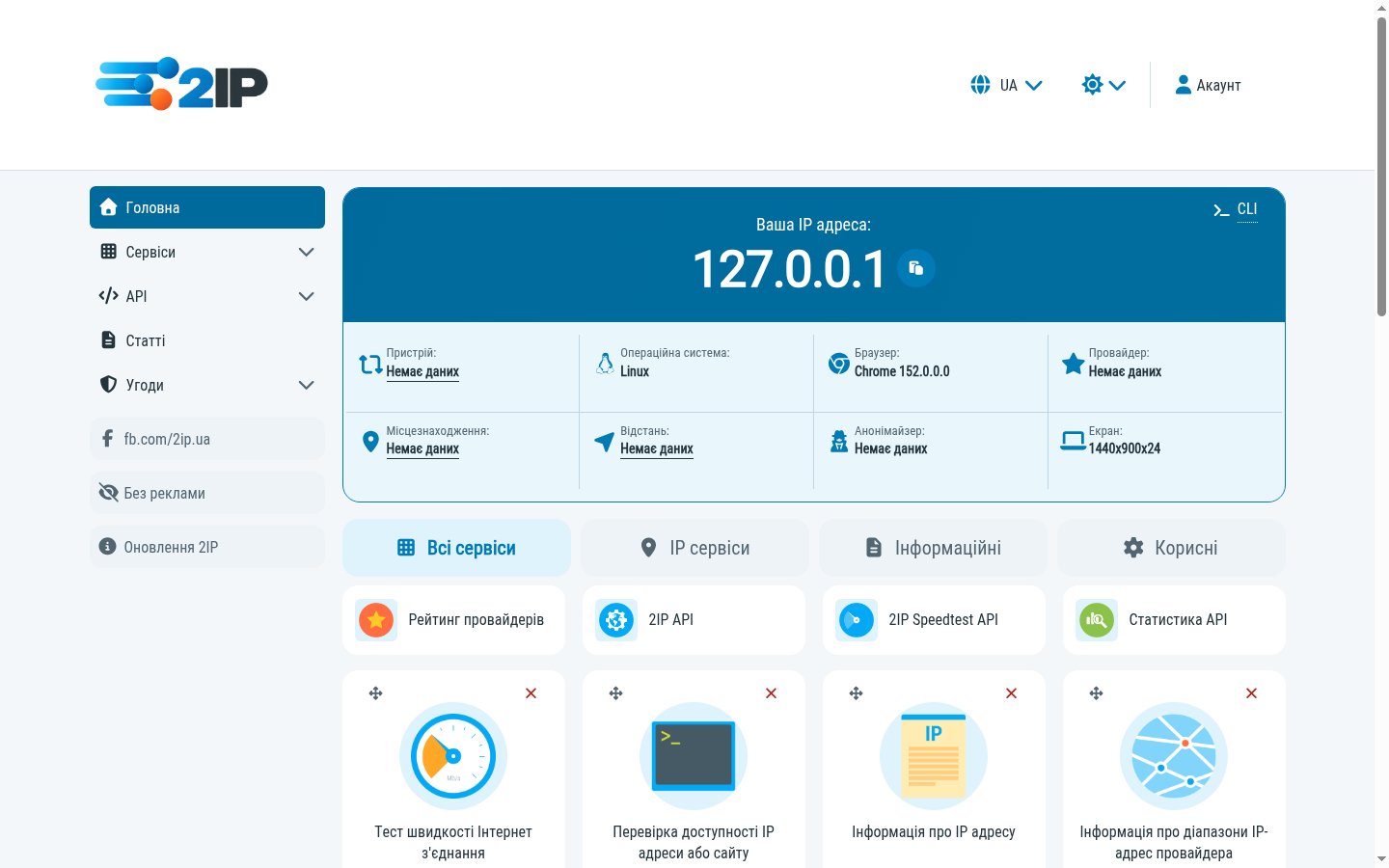Expand the API sidebar menu

207,296
